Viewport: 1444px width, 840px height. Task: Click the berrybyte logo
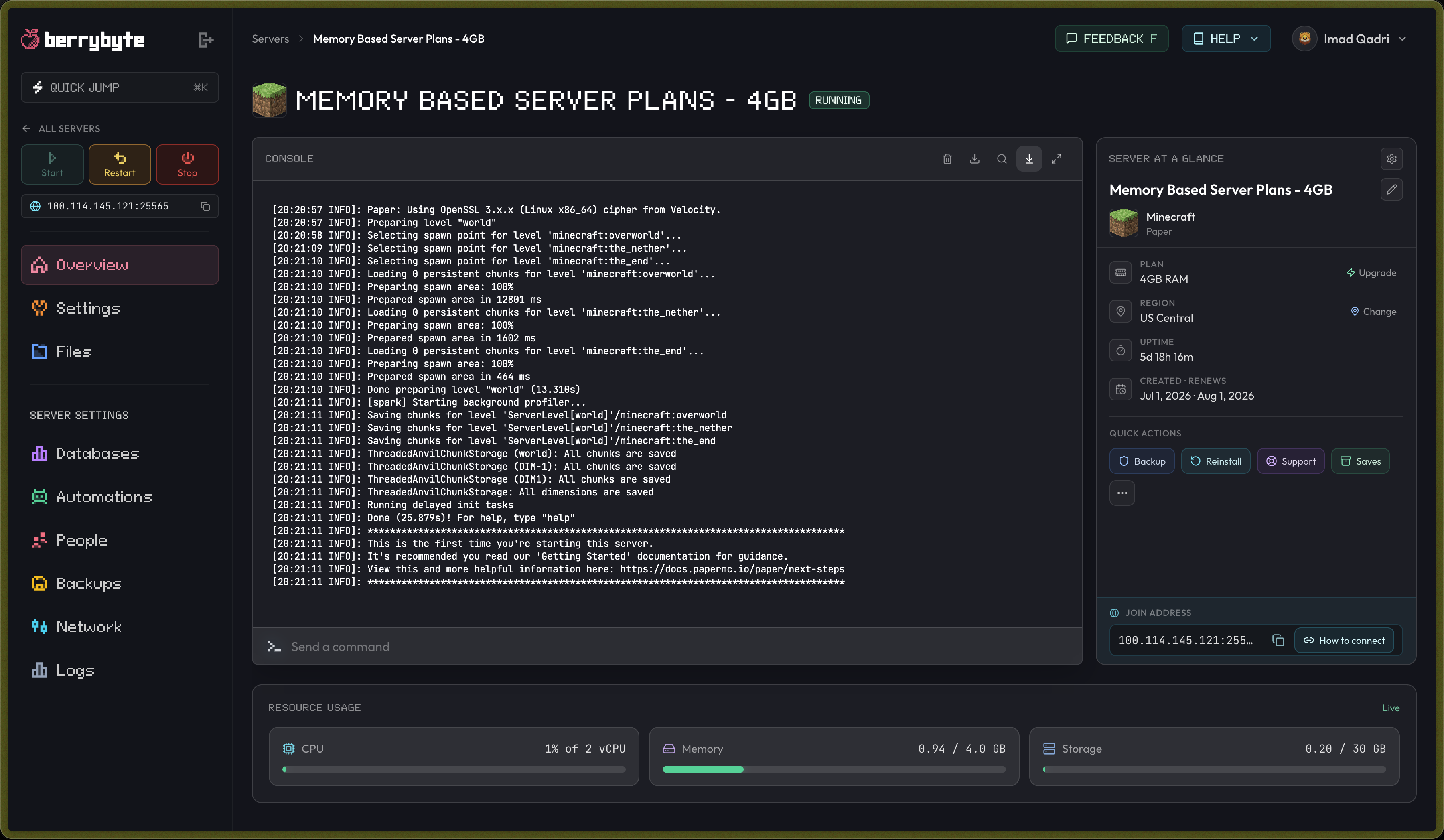[83, 40]
